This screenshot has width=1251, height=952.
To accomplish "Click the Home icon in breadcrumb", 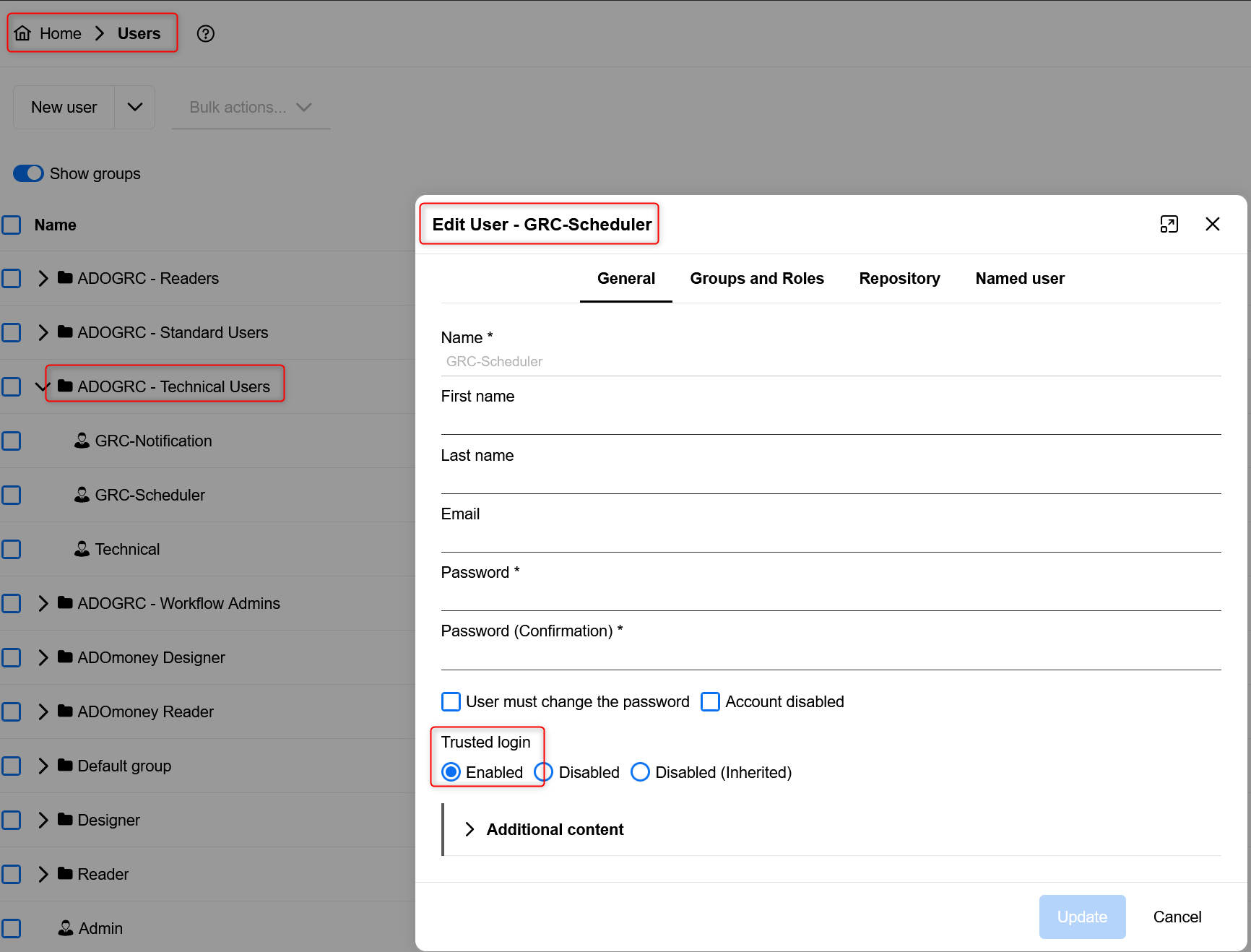I will 23,34.
